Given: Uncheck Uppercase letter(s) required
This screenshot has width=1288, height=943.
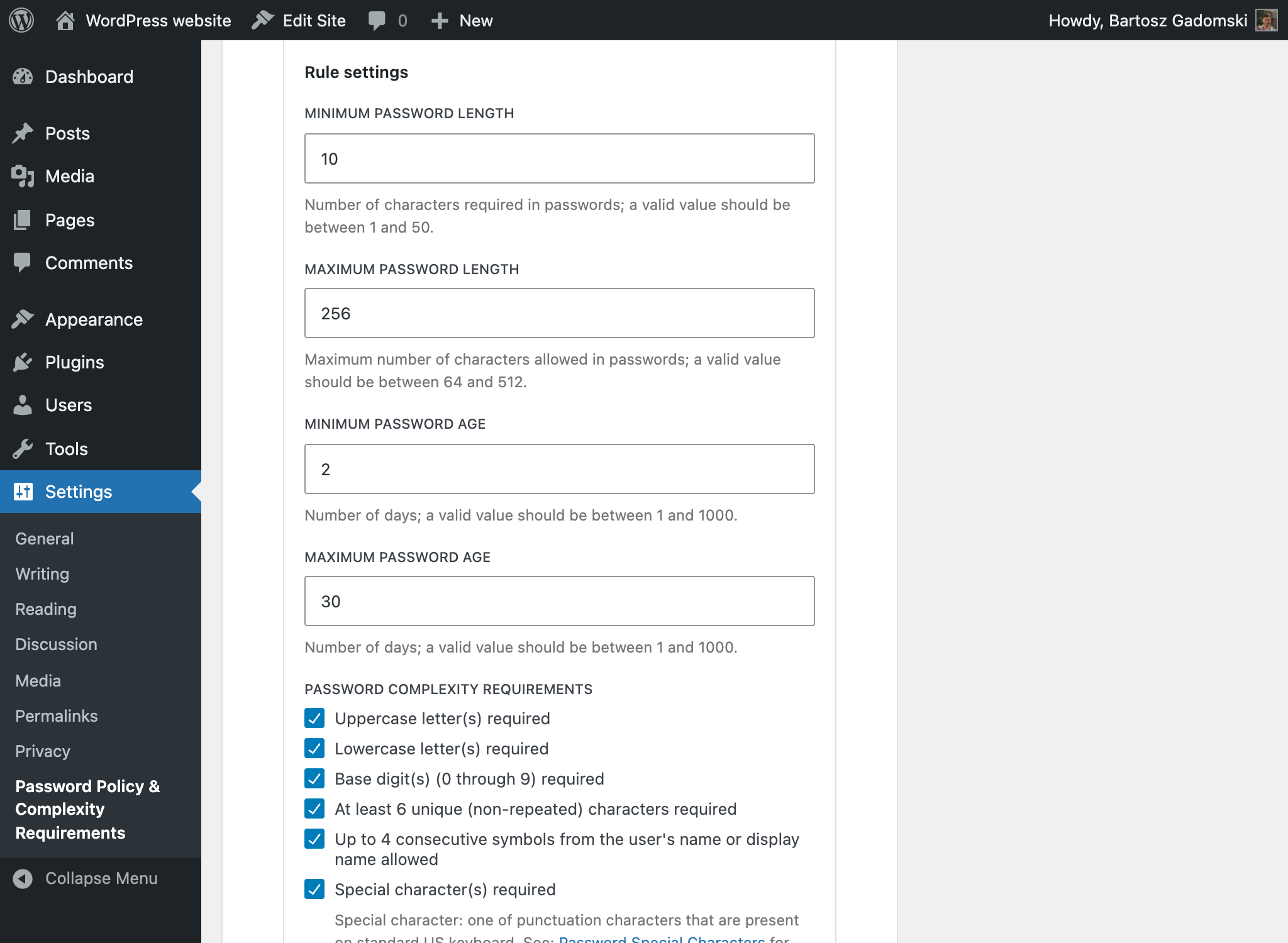Looking at the screenshot, I should coord(314,718).
